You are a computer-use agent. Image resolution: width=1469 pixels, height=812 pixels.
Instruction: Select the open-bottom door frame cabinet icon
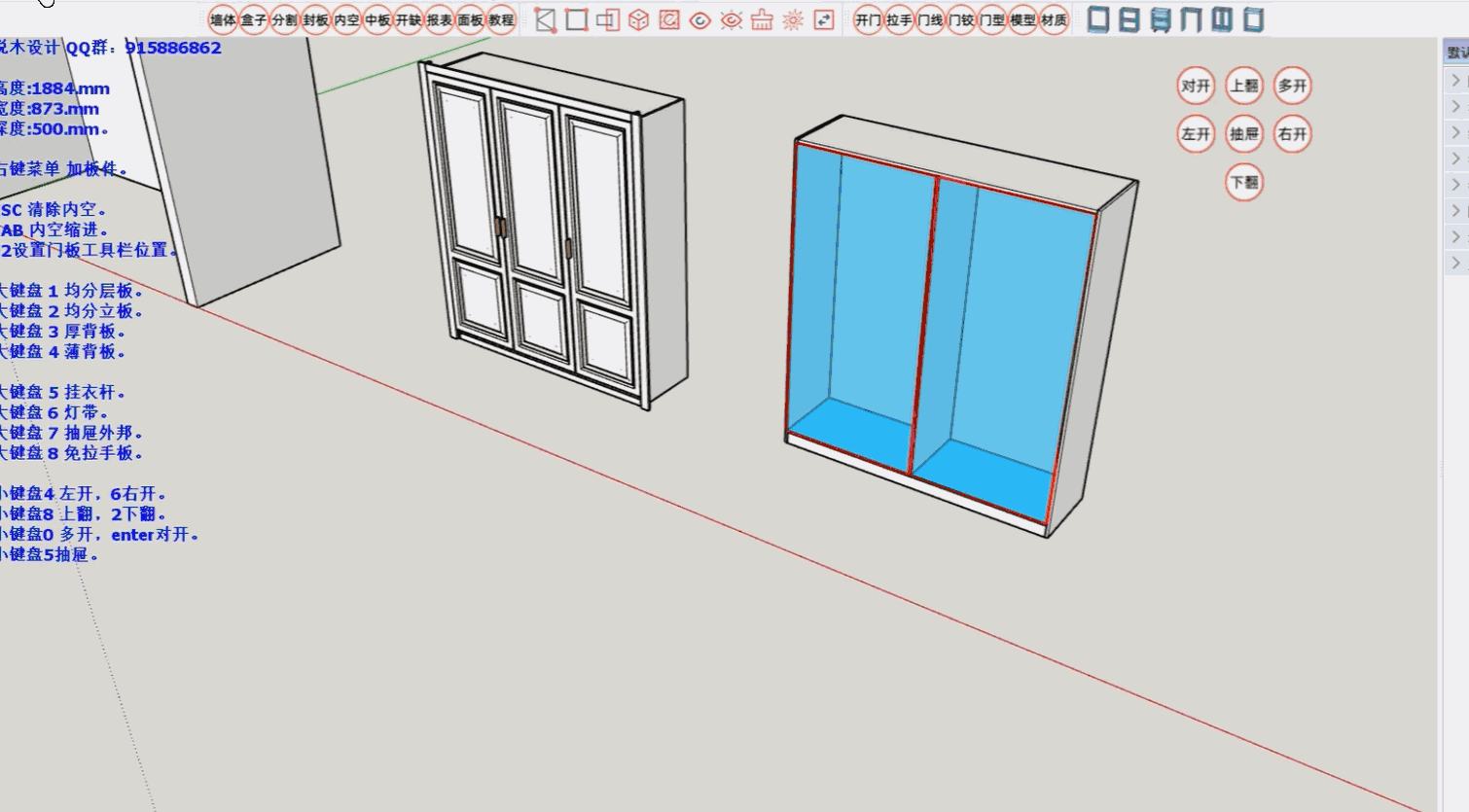pos(1192,19)
